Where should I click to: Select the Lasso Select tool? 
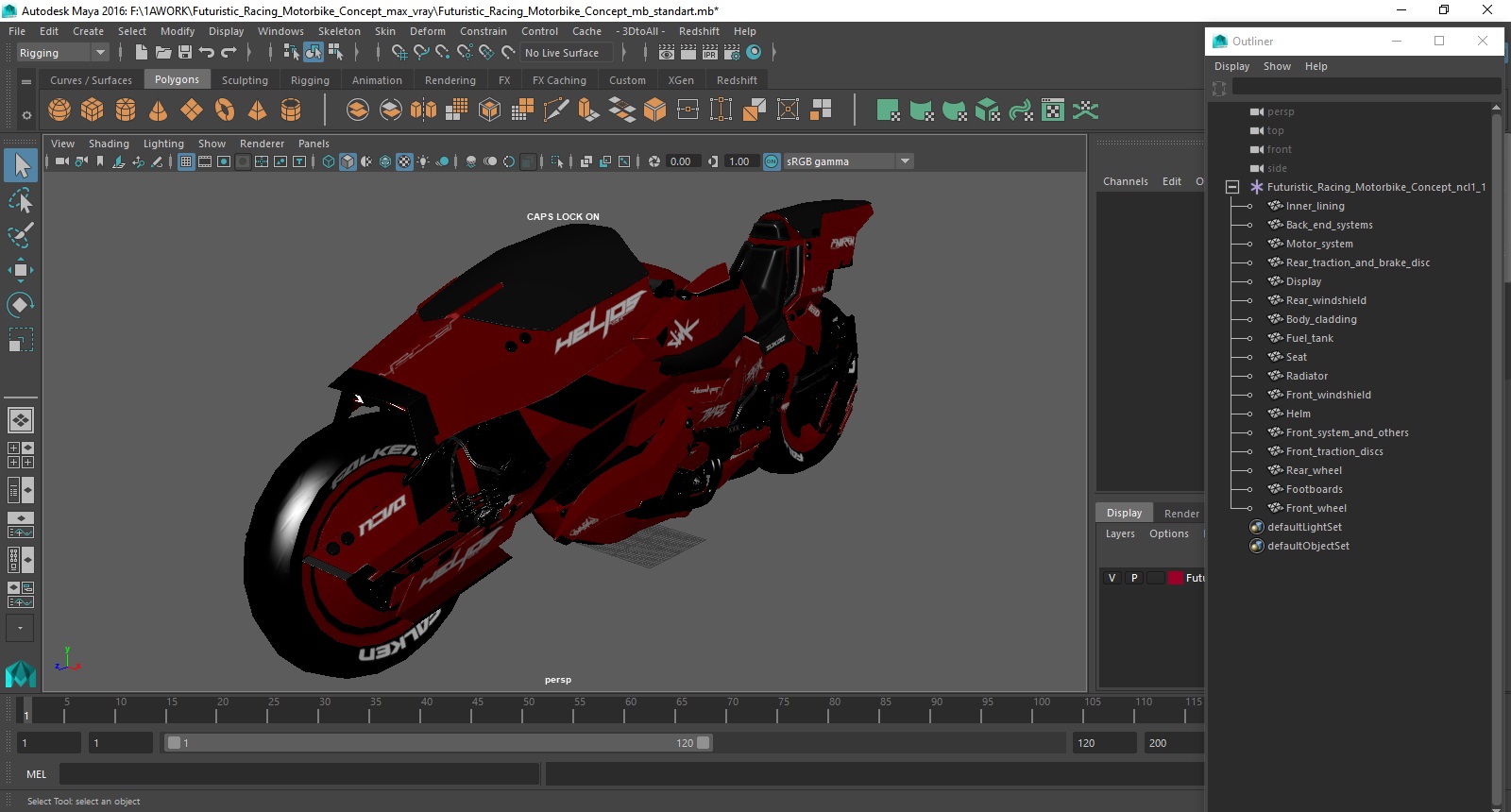tap(21, 200)
